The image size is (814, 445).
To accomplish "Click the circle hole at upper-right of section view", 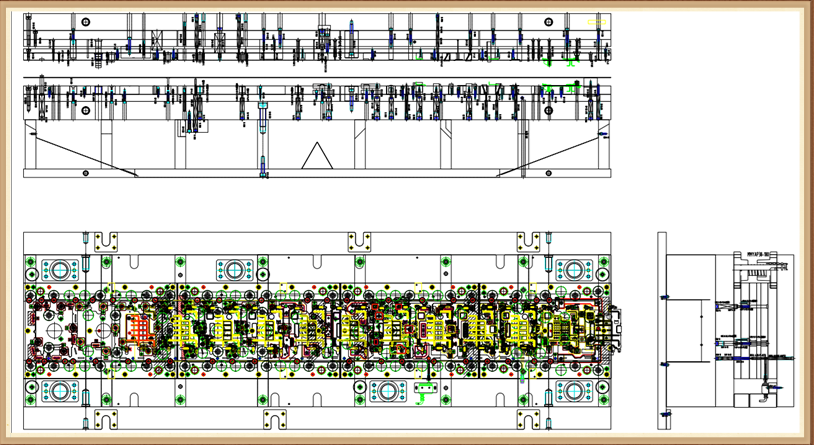I will [550, 22].
